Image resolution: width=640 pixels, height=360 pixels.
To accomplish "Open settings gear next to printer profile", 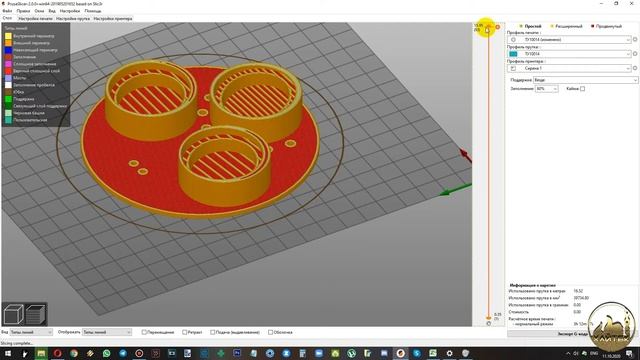I will coord(635,68).
